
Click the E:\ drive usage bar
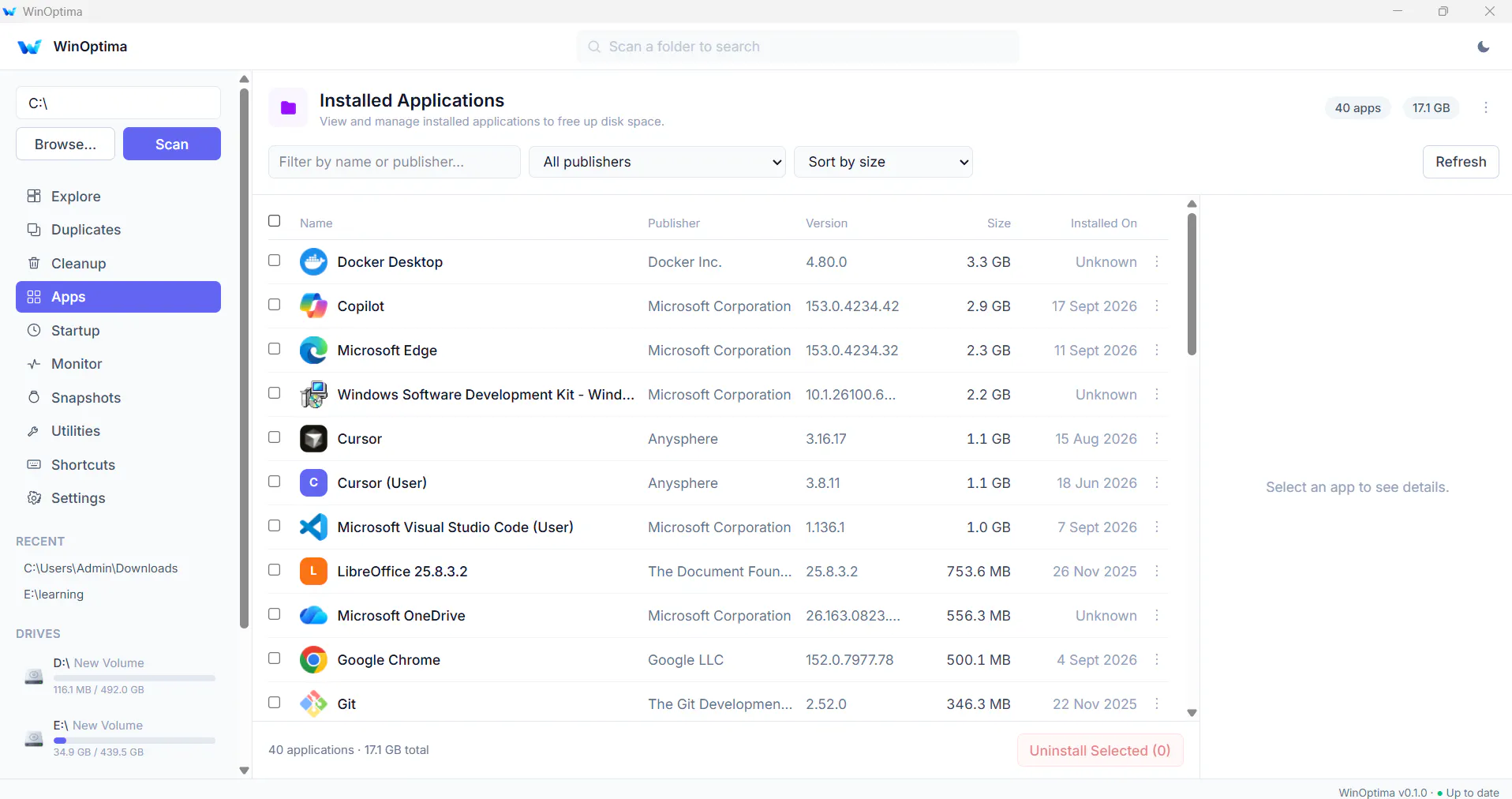tap(134, 741)
